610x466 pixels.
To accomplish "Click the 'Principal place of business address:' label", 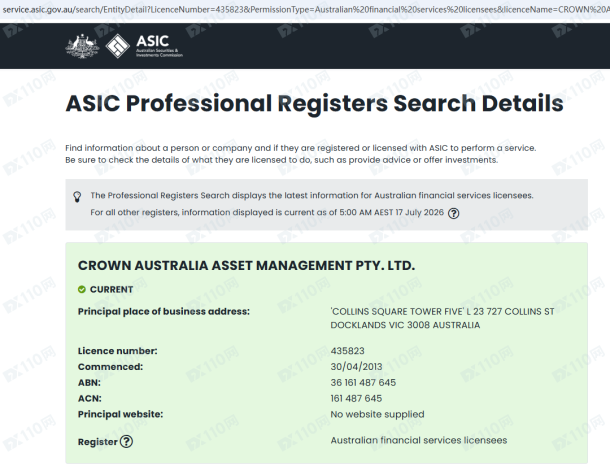I will pyautogui.click(x=163, y=312).
